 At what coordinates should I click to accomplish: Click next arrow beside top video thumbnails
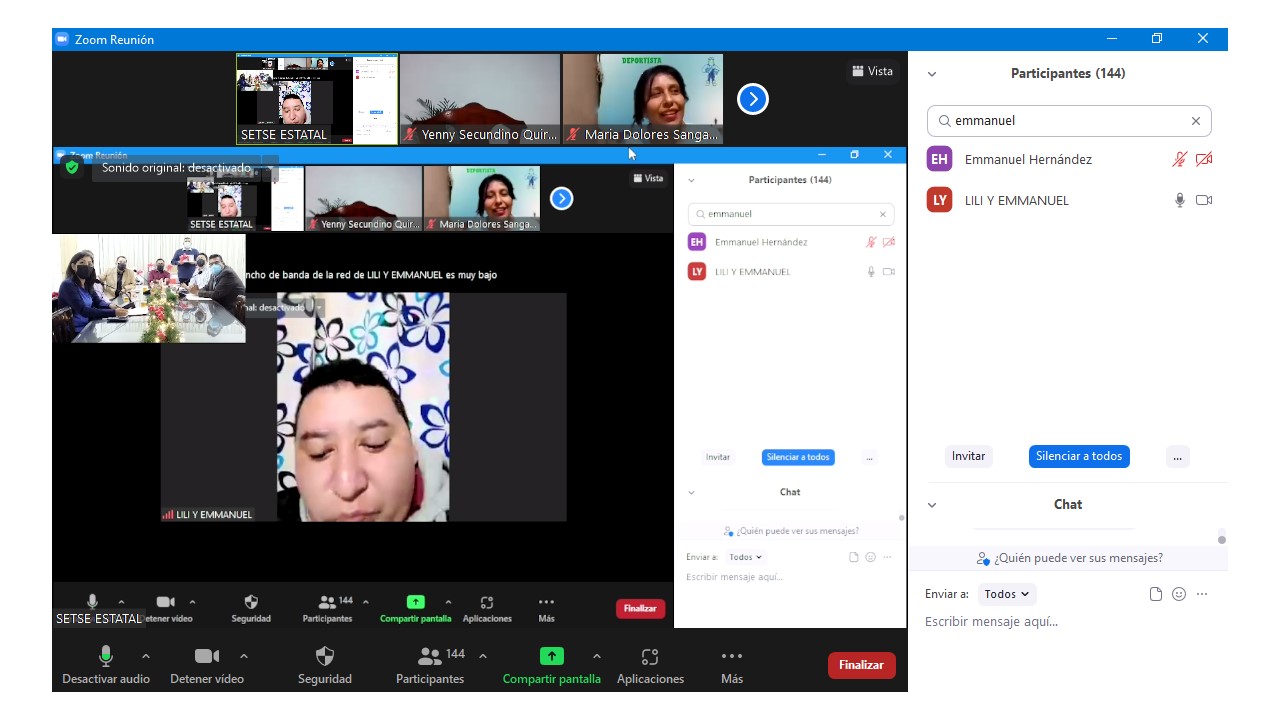pos(753,98)
